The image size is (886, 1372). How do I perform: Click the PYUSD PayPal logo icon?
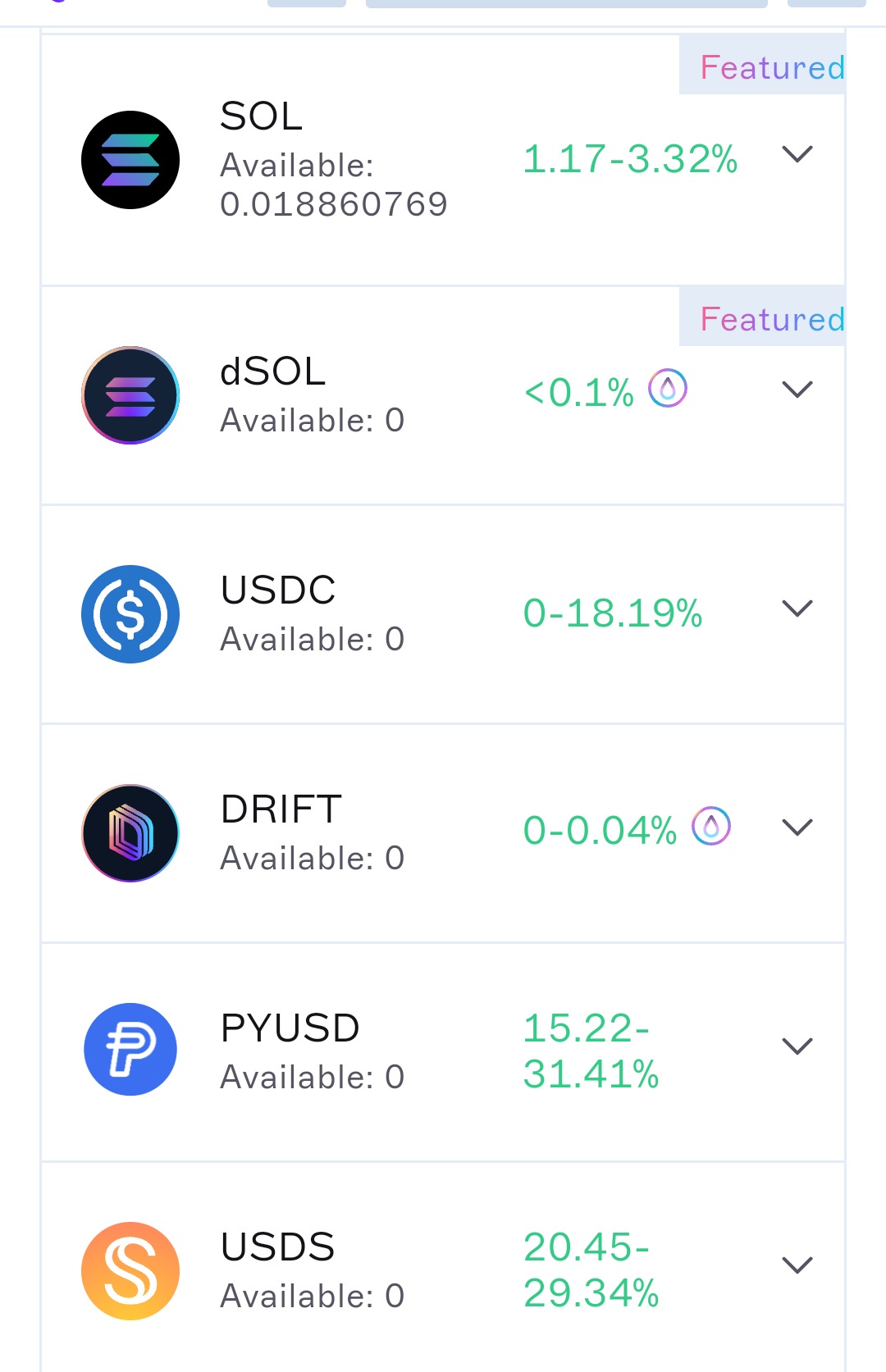(130, 1050)
